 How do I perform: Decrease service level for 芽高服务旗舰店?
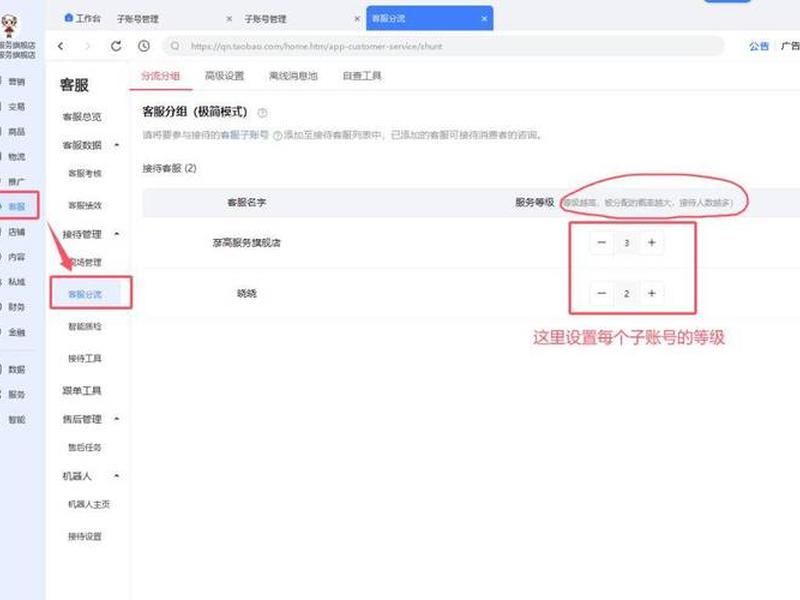click(x=602, y=242)
